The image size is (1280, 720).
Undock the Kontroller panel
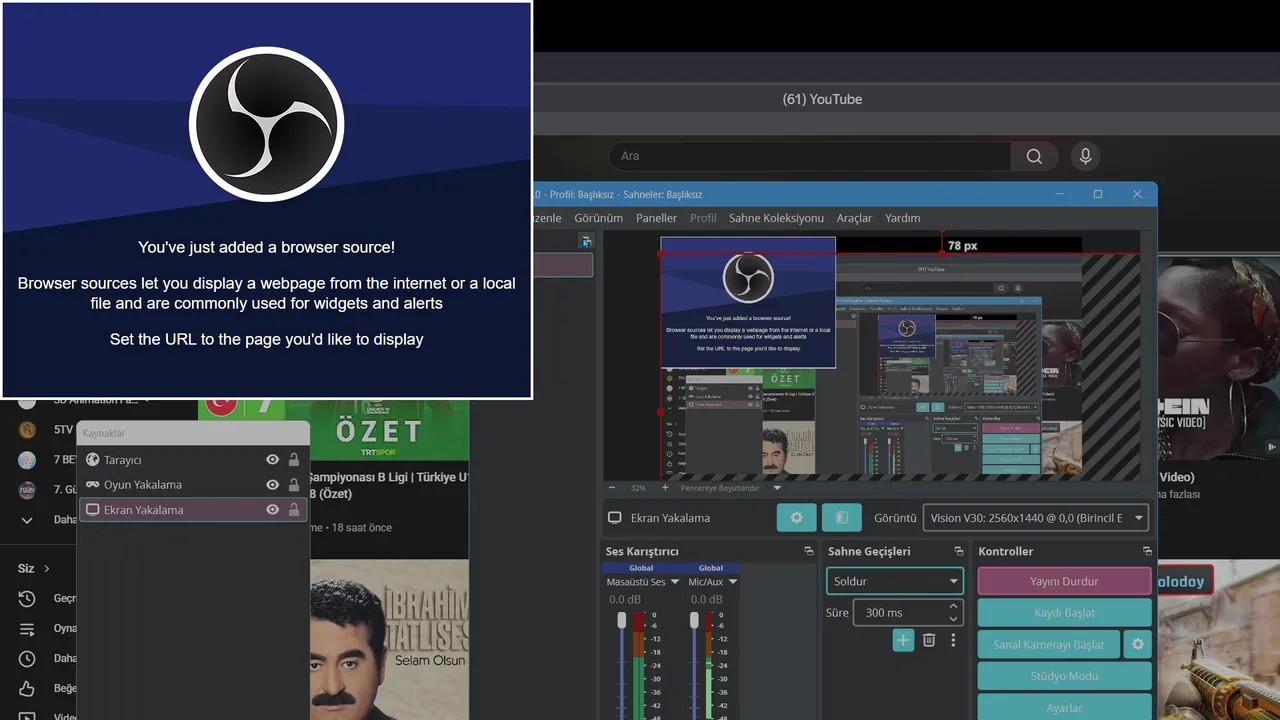(1147, 551)
